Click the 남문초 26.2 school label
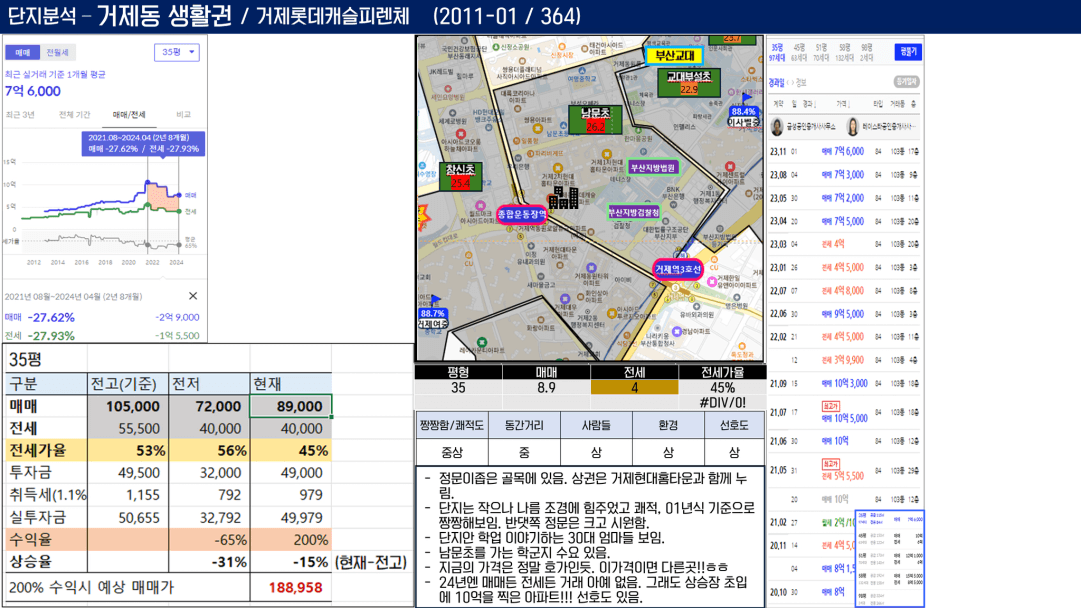The width and height of the screenshot is (1081, 608). tap(596, 119)
